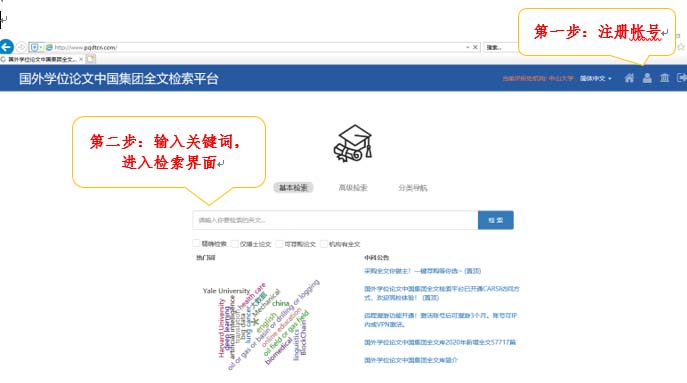Click Yale University in the word cloud
This screenshot has width=687, height=383.
[226, 291]
